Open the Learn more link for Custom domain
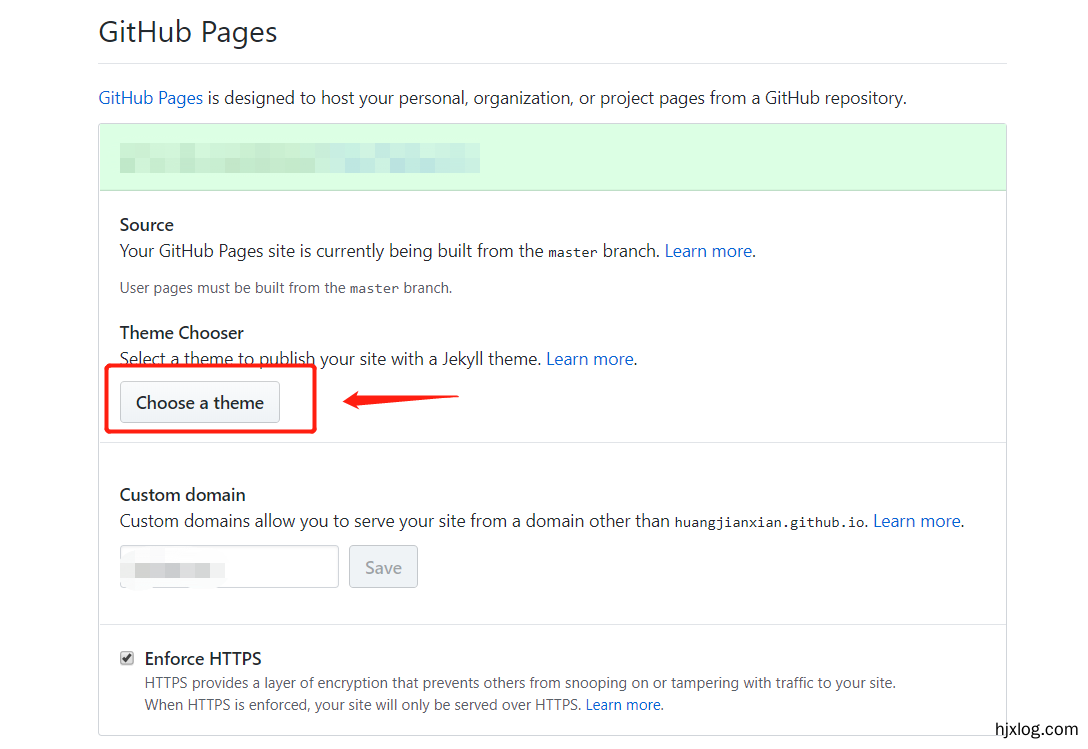 (x=917, y=521)
